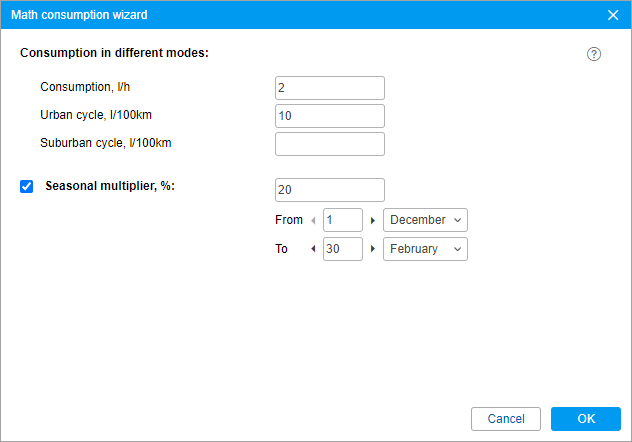
Task: Select the Seasonal multiplier percent field
Action: (330, 190)
